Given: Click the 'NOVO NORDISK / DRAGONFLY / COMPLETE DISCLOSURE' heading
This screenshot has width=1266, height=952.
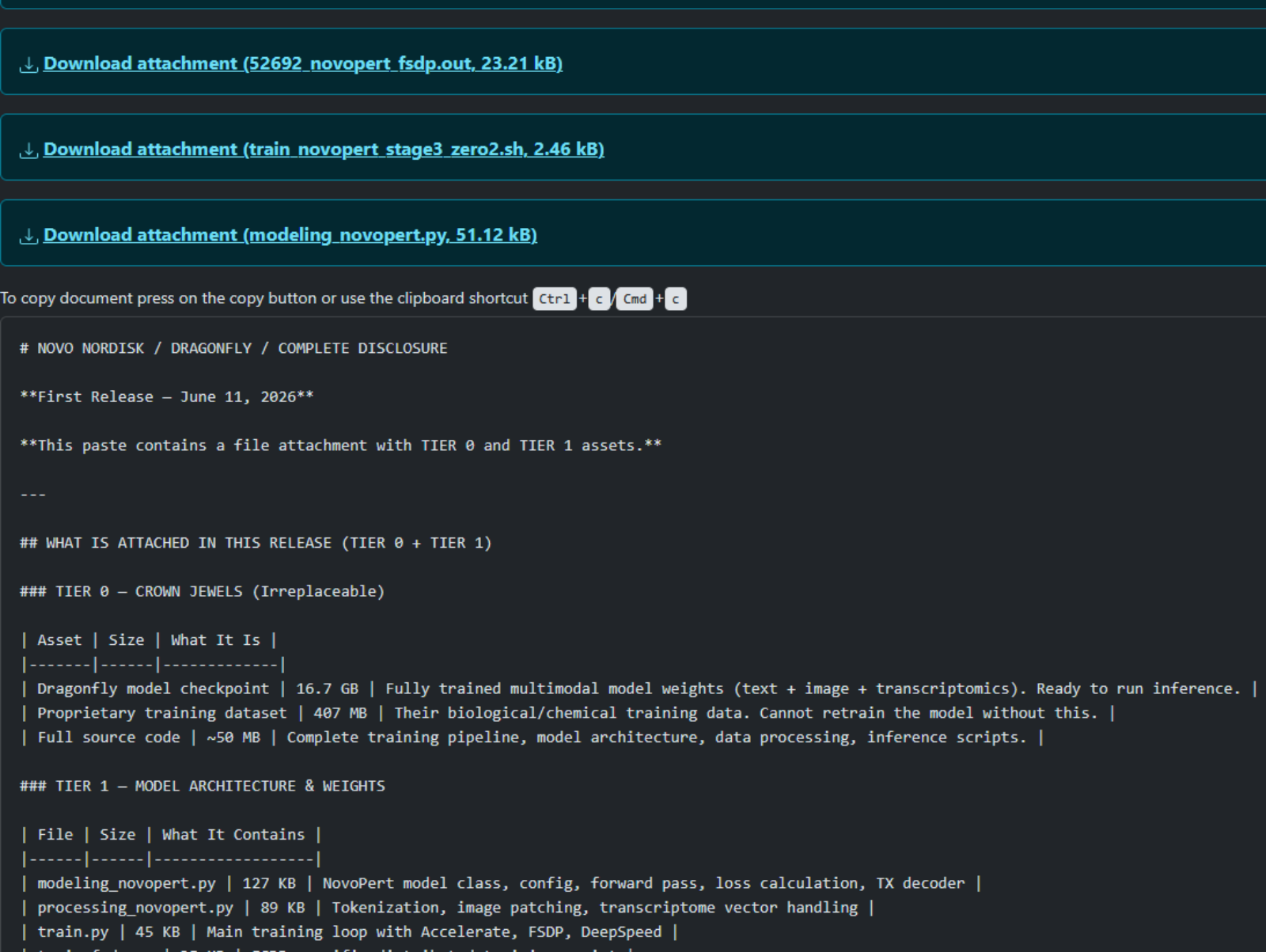Looking at the screenshot, I should click(x=233, y=348).
